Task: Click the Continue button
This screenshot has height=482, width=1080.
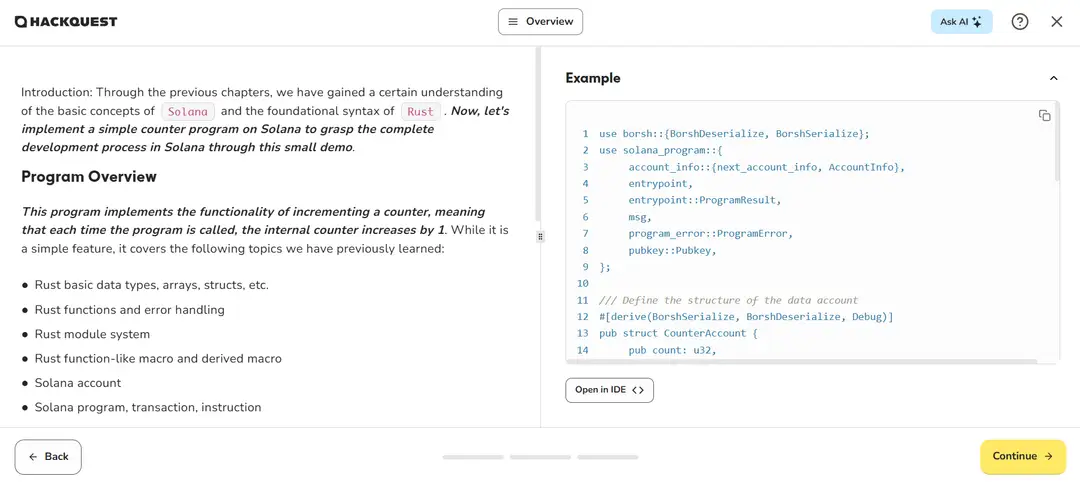Action: (1023, 456)
